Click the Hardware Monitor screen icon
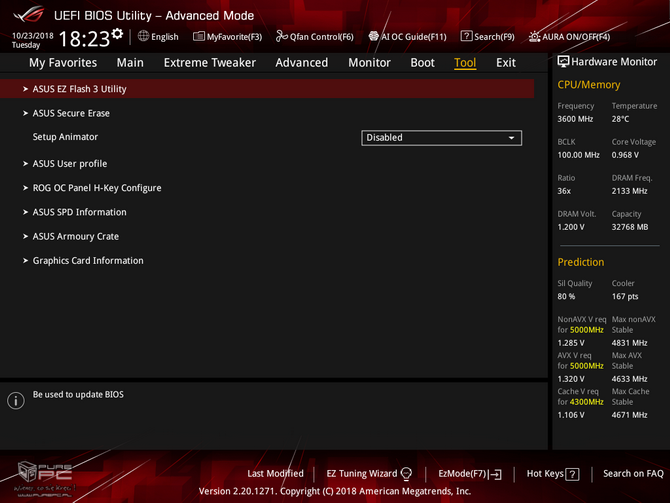Image resolution: width=670 pixels, height=503 pixels. tap(563, 62)
